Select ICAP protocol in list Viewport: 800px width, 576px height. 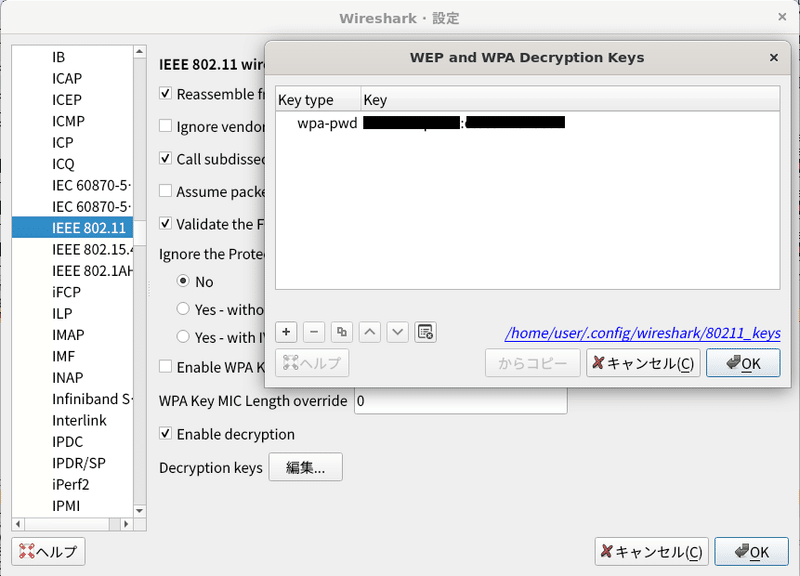[72, 78]
